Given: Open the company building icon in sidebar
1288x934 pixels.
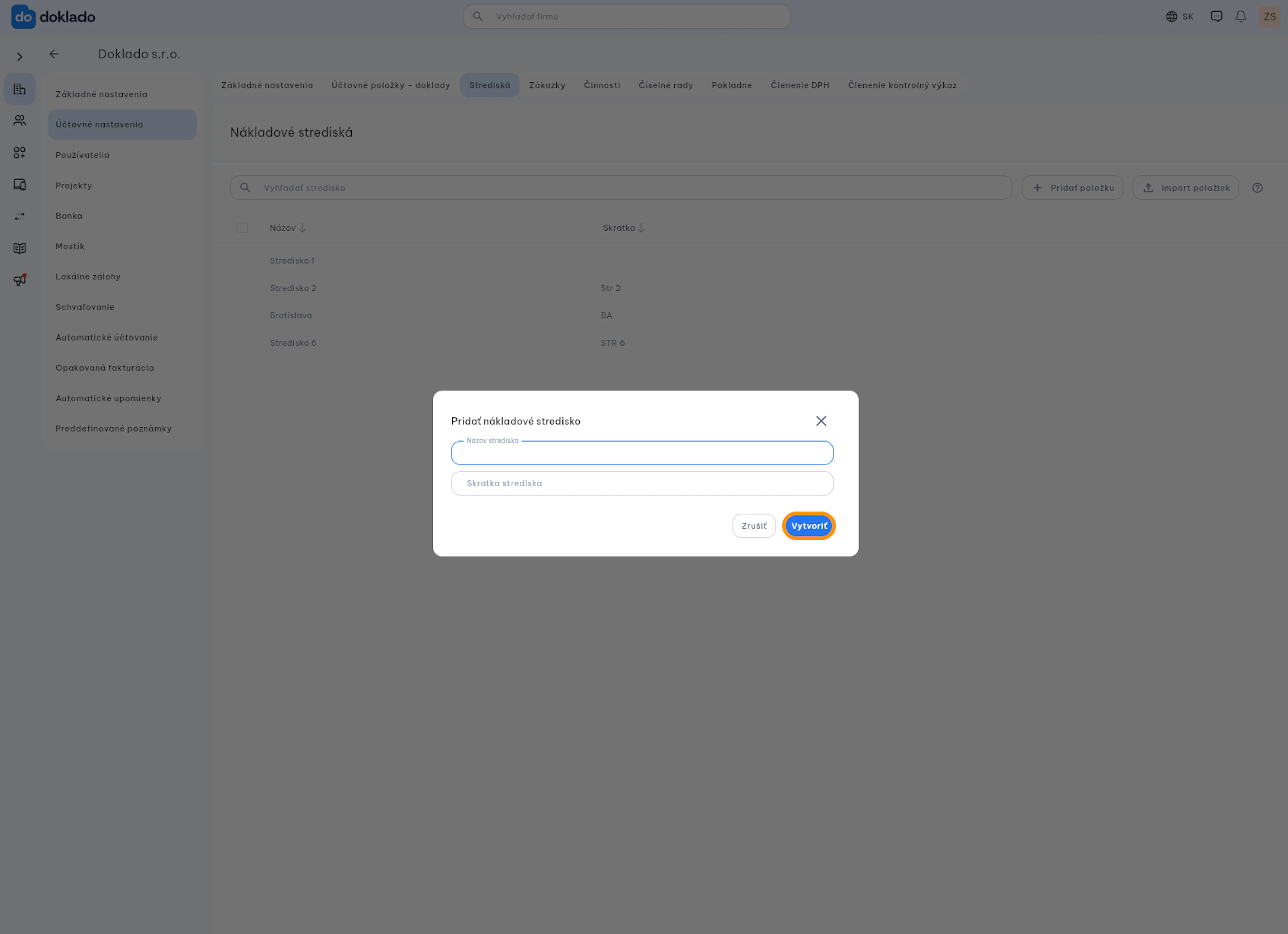Looking at the screenshot, I should (x=20, y=89).
